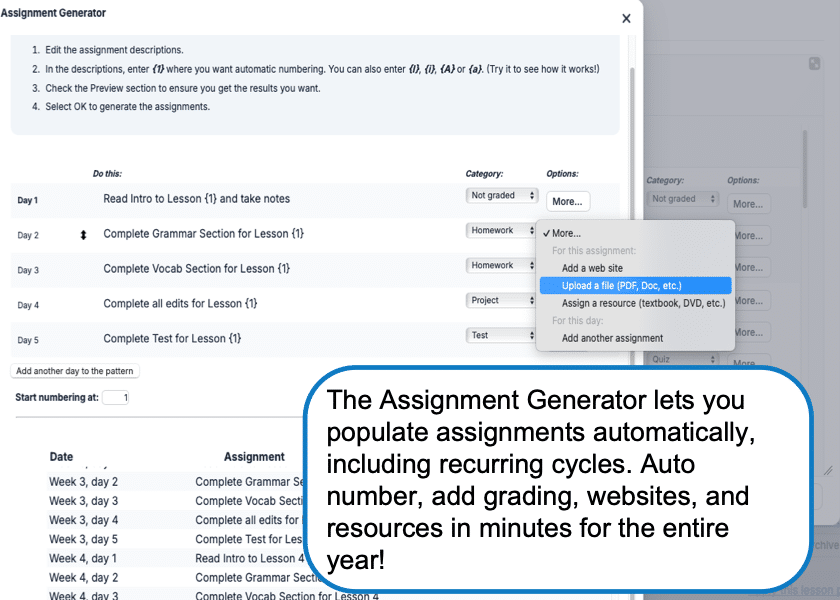Edit Day 5 Complete Test description

[x=172, y=339]
